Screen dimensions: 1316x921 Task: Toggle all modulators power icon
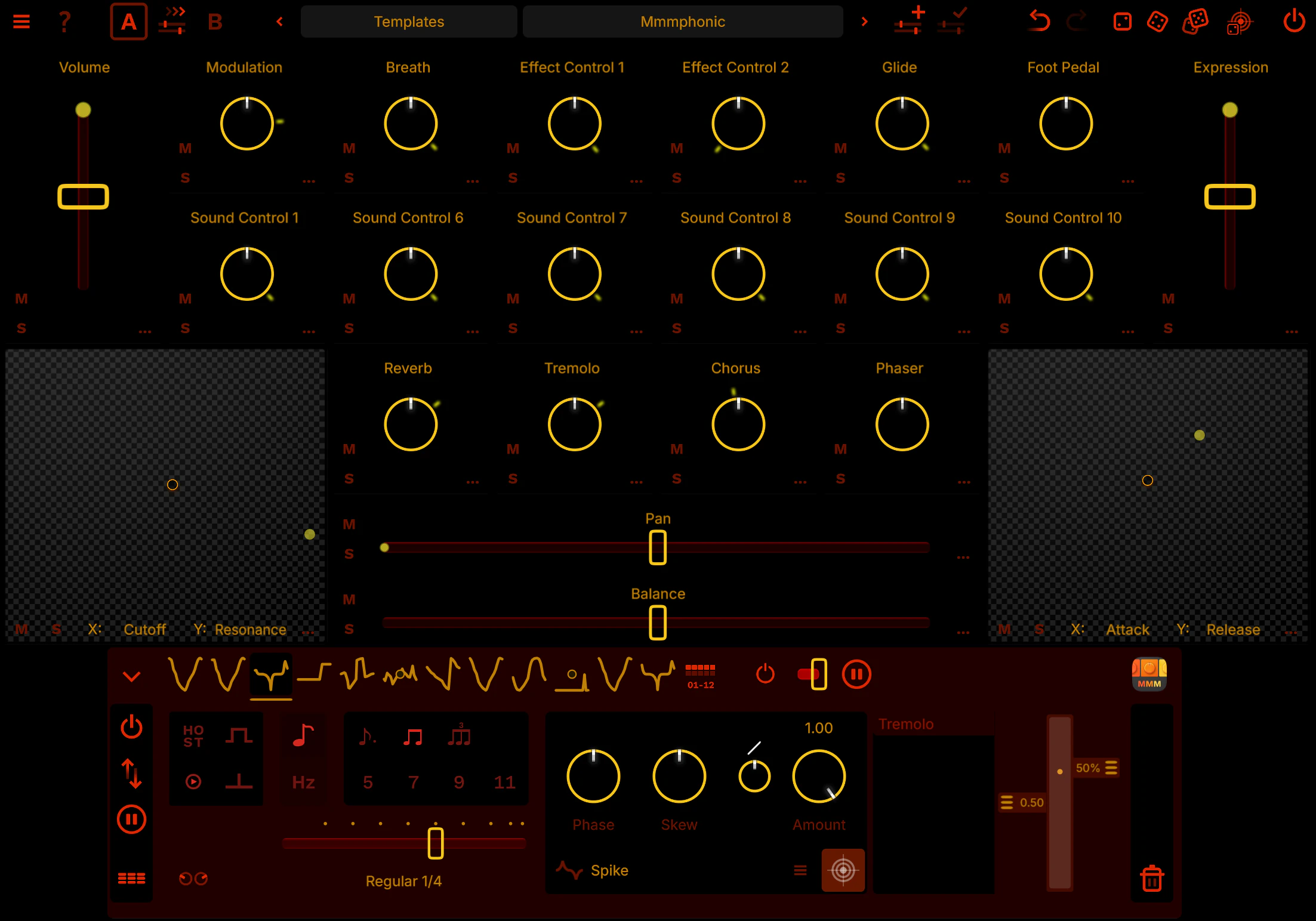pos(765,674)
